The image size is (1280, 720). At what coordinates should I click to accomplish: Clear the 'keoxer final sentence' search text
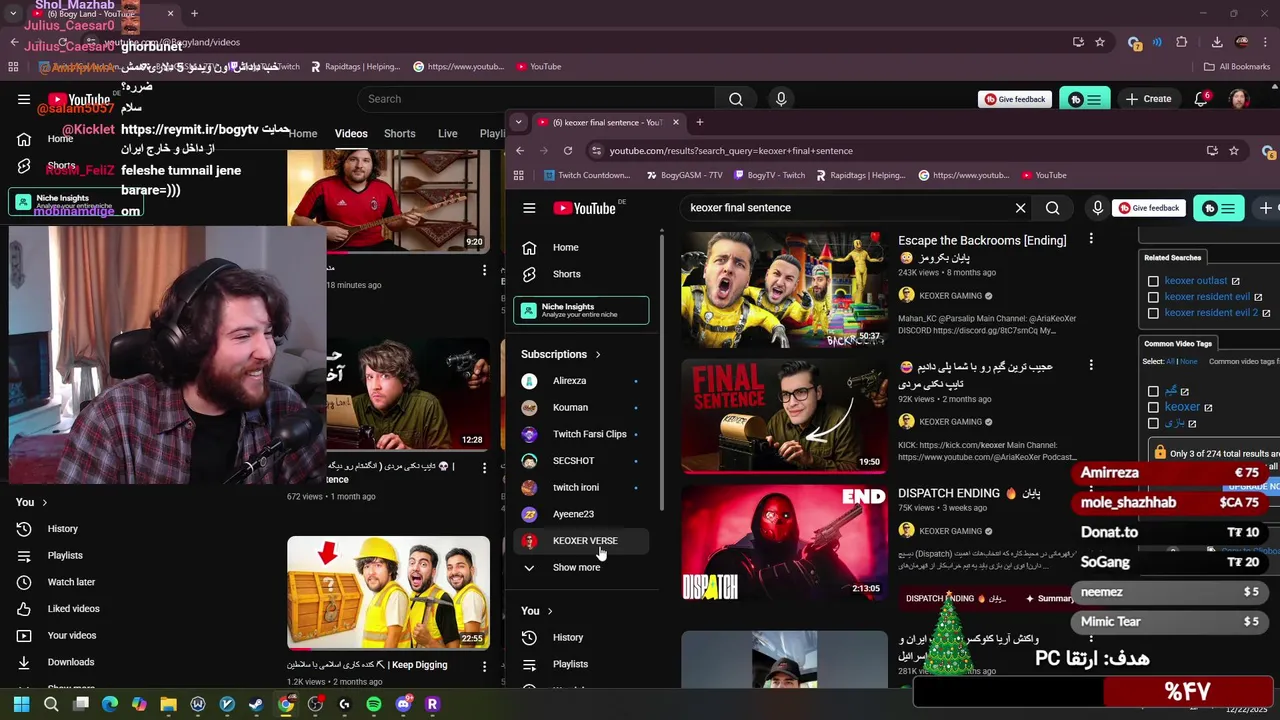coord(1020,208)
